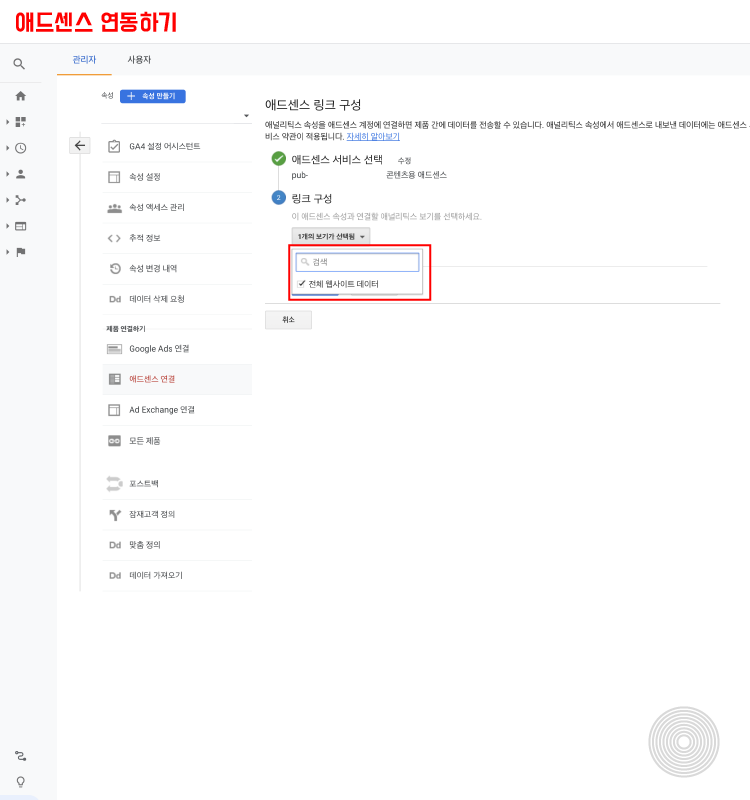Image resolution: width=750 pixels, height=800 pixels.
Task: Click the Dd icon beside 맞춤 정의
Action: point(115,545)
